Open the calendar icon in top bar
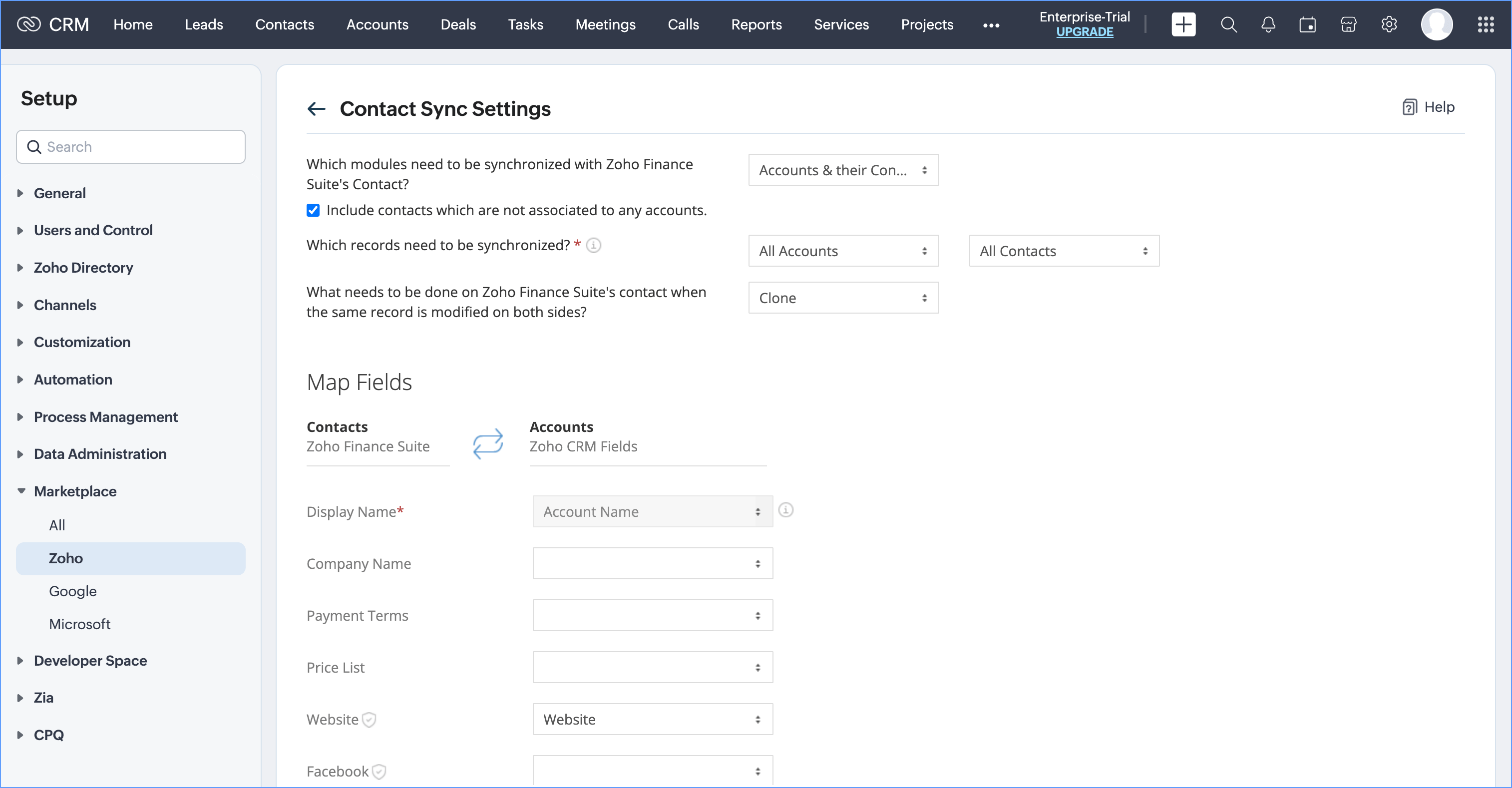The height and width of the screenshot is (788, 1512). pos(1307,24)
